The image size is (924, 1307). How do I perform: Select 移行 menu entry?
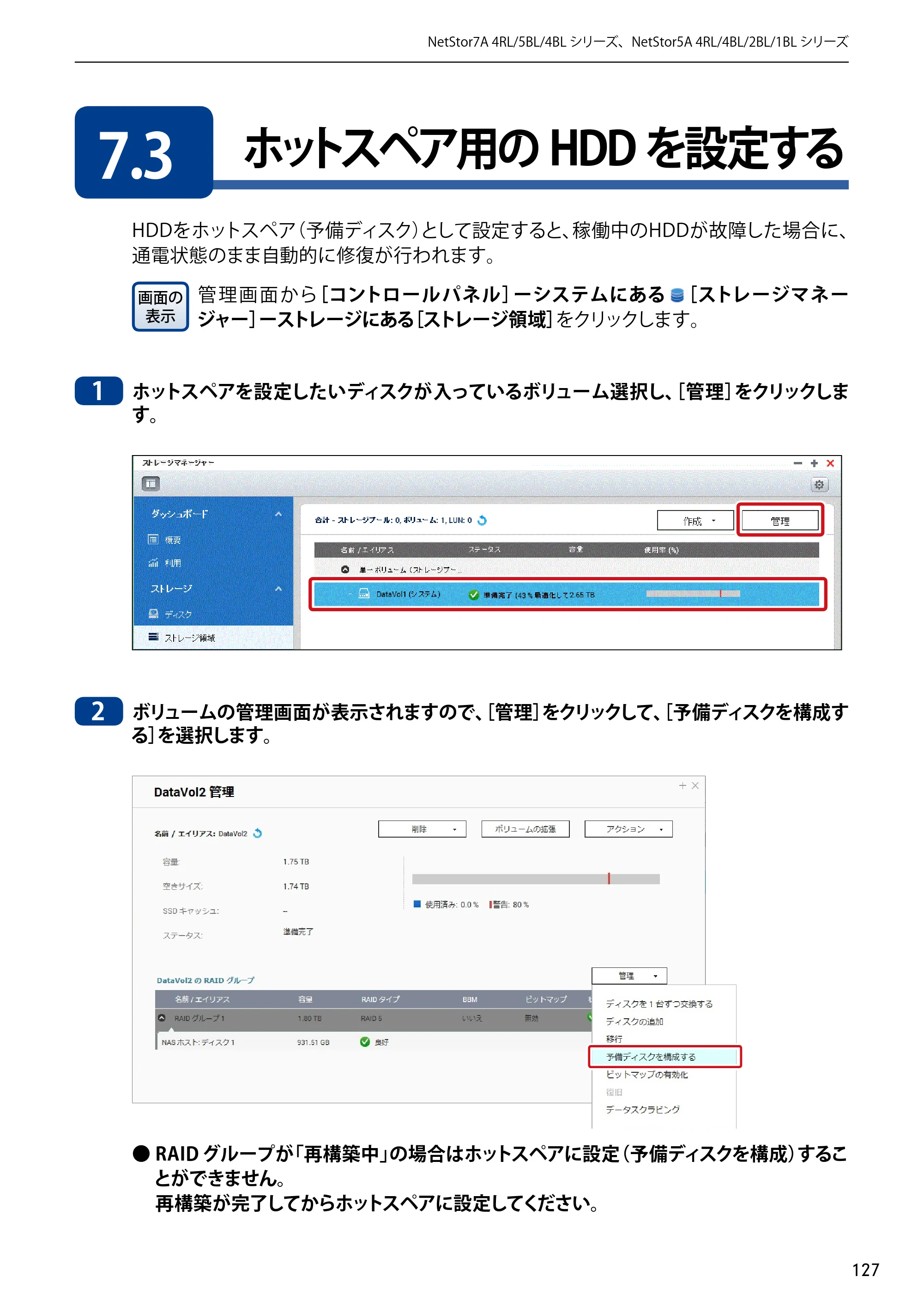pyautogui.click(x=614, y=1039)
